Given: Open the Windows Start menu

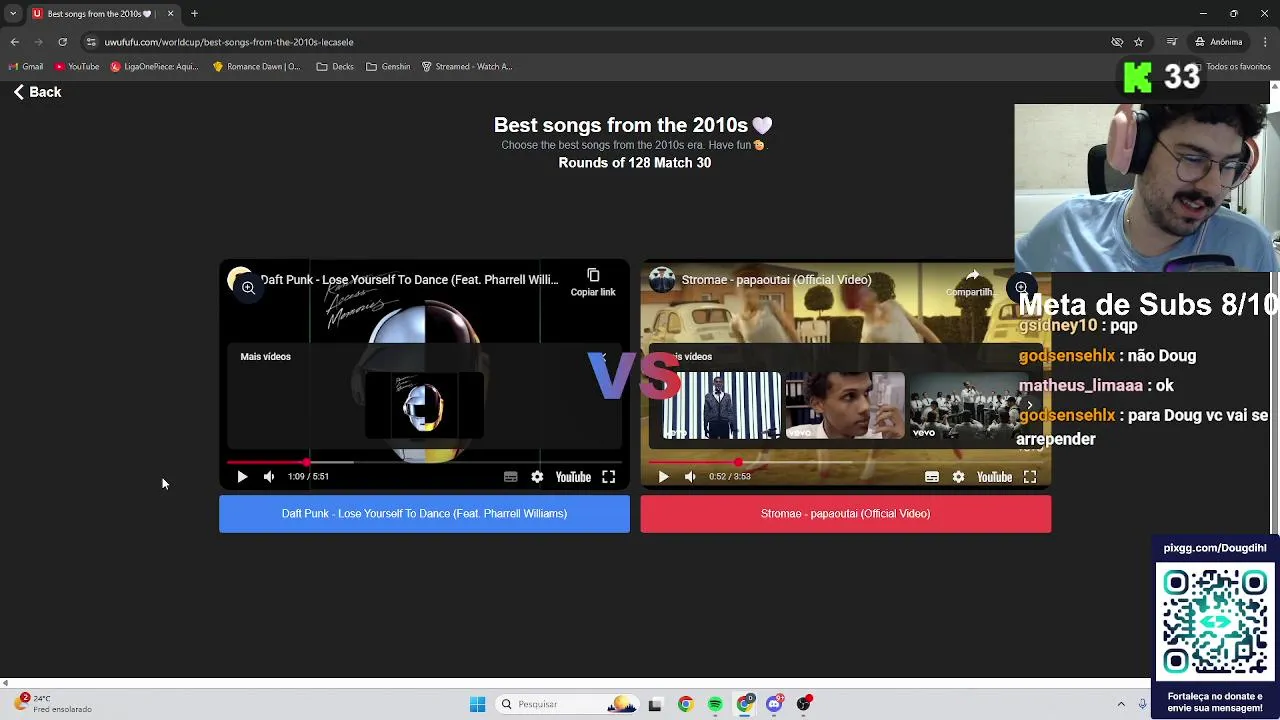Looking at the screenshot, I should (x=477, y=704).
